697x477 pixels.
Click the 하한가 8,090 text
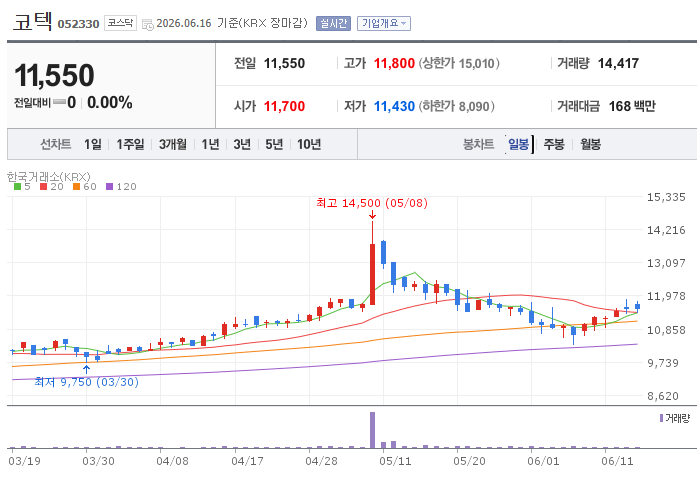point(457,106)
